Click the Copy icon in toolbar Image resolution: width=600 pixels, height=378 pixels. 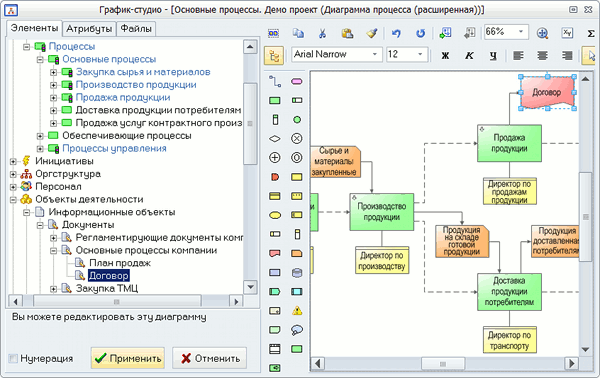(x=298, y=33)
